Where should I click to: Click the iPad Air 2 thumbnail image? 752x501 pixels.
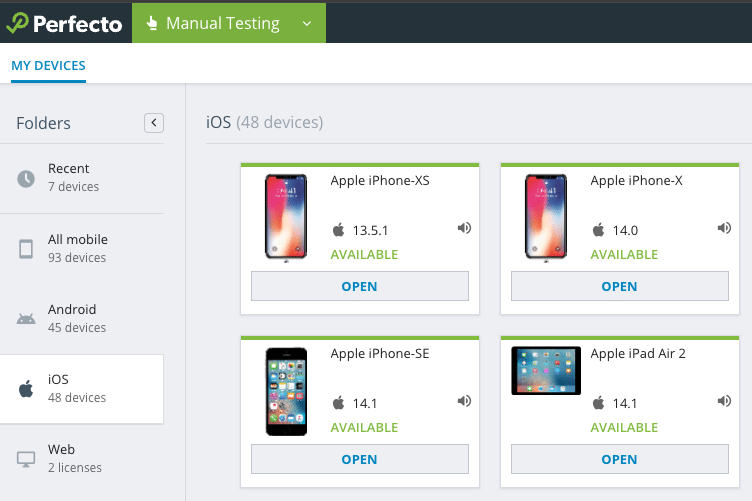[546, 371]
